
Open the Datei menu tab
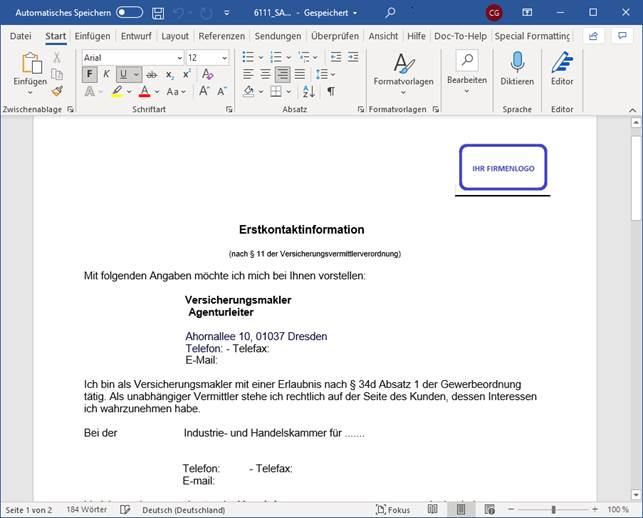click(x=20, y=36)
